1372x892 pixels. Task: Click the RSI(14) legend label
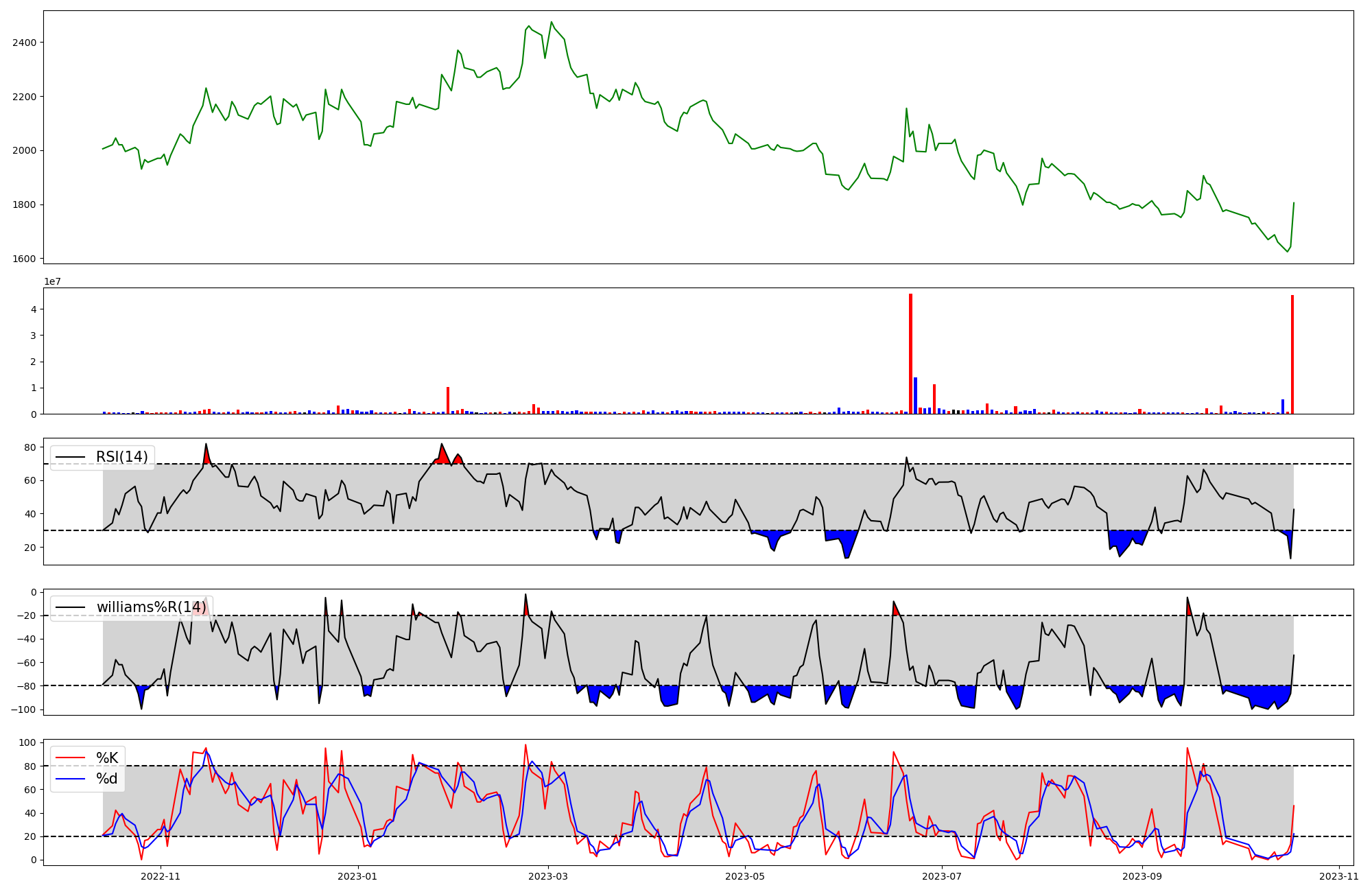[x=121, y=457]
